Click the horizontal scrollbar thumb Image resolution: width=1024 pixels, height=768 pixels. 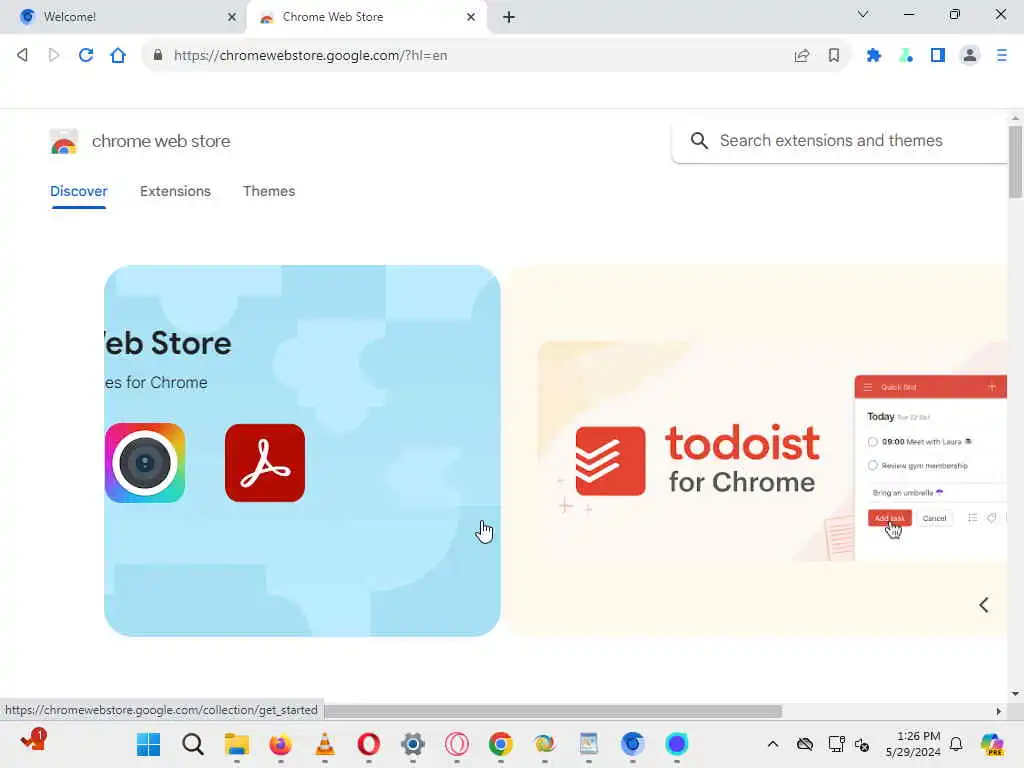coord(552,711)
